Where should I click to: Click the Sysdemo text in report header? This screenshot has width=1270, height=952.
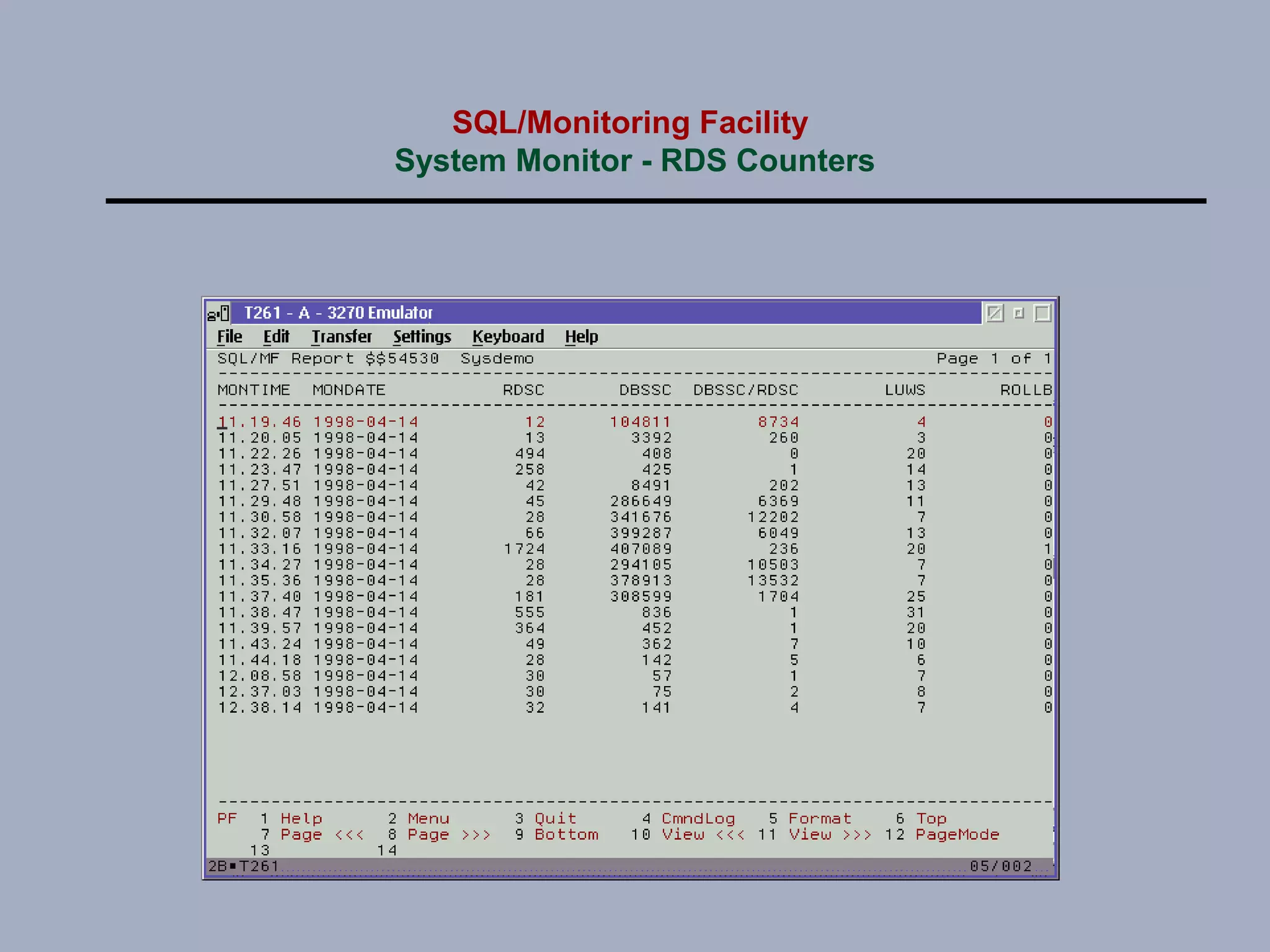click(x=497, y=359)
